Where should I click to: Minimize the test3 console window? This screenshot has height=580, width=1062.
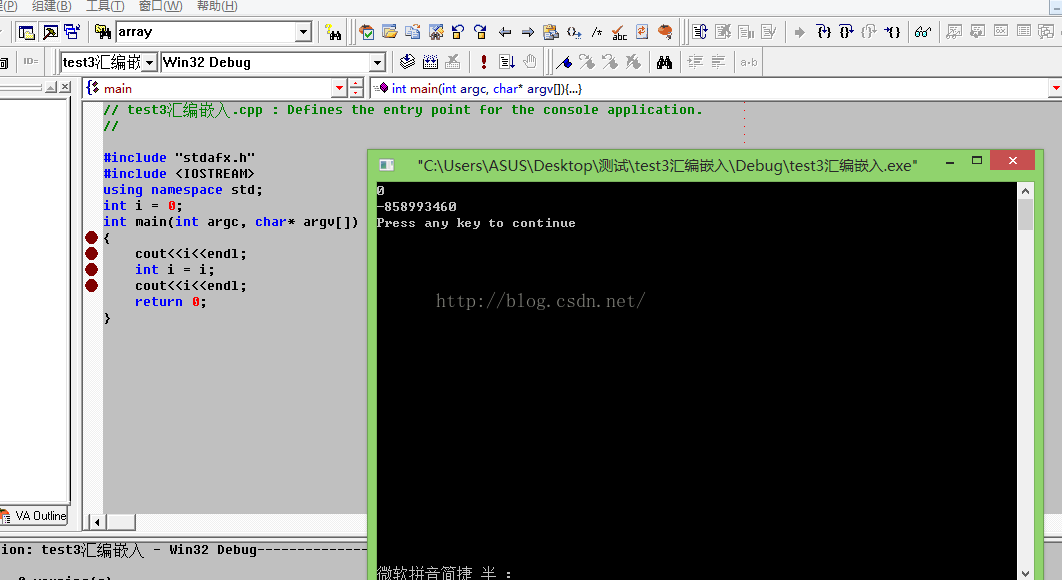(x=950, y=162)
